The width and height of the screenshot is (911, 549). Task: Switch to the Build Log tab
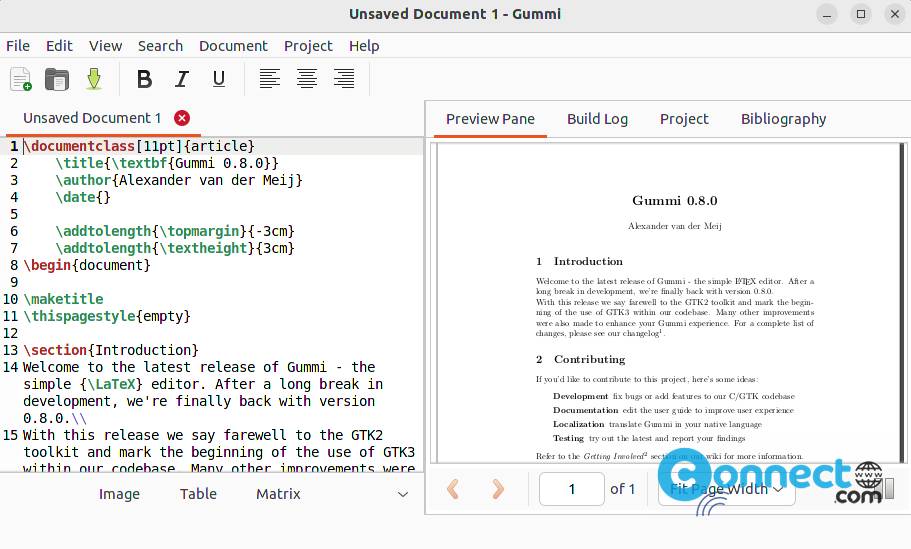click(597, 119)
